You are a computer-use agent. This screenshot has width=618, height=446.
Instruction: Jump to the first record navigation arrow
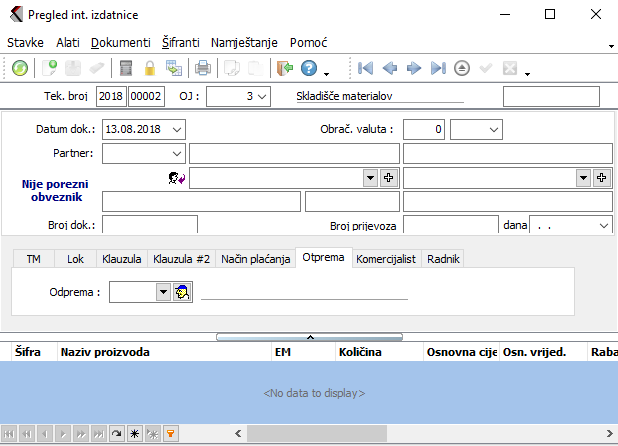[366, 68]
